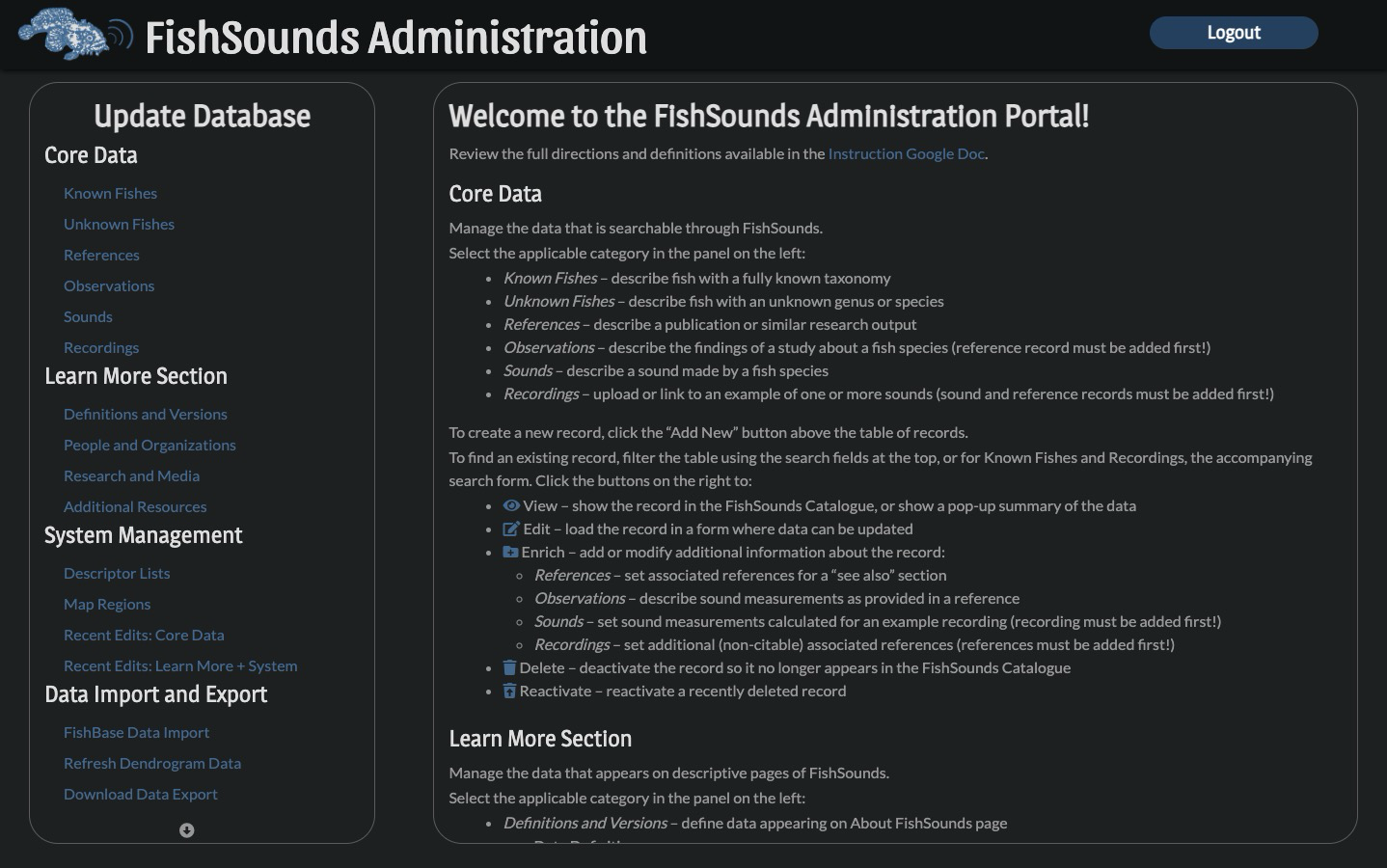Image resolution: width=1387 pixels, height=868 pixels.
Task: Open People and Organizations
Action: coord(150,445)
